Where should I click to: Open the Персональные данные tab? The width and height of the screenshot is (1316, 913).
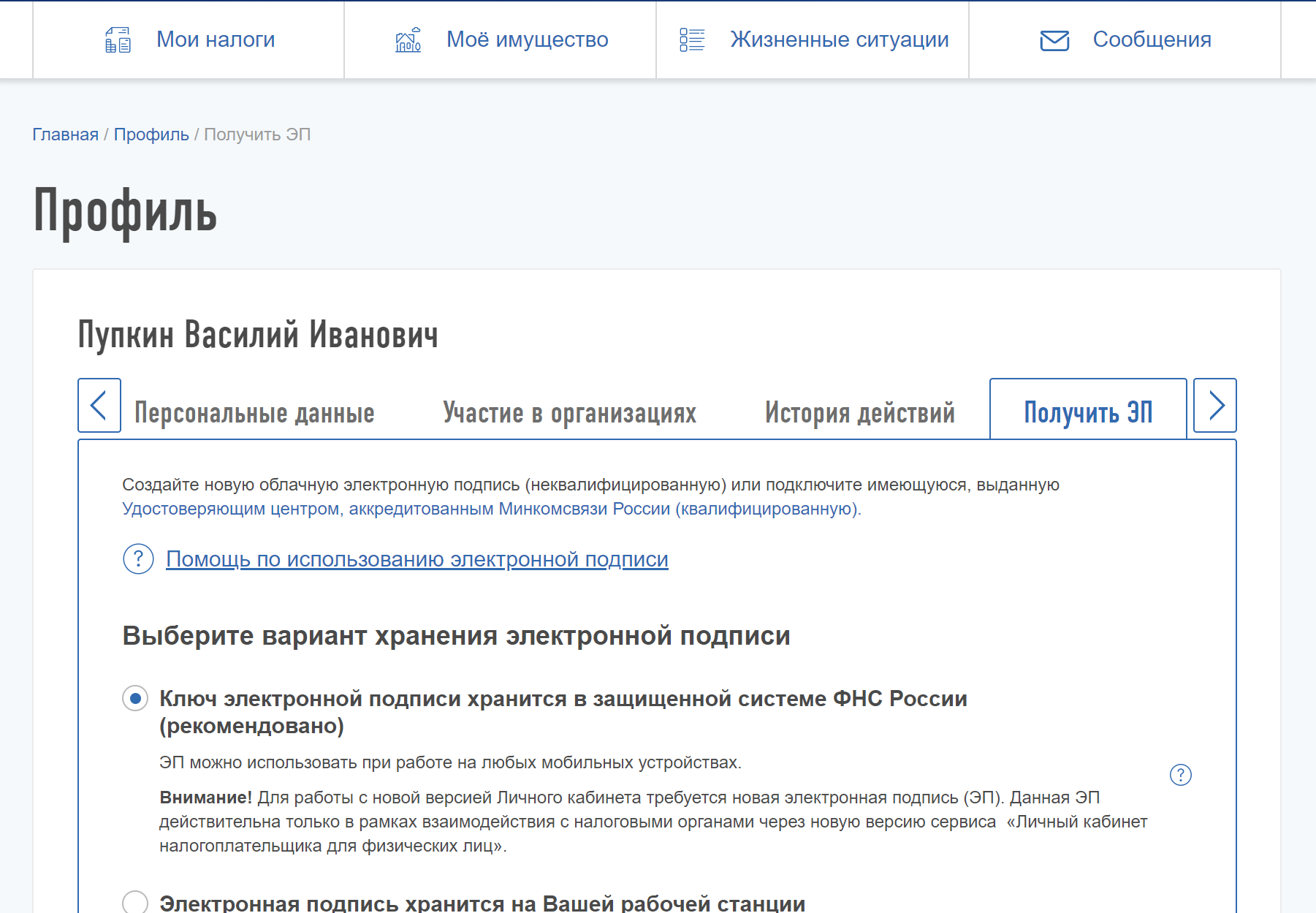point(254,413)
